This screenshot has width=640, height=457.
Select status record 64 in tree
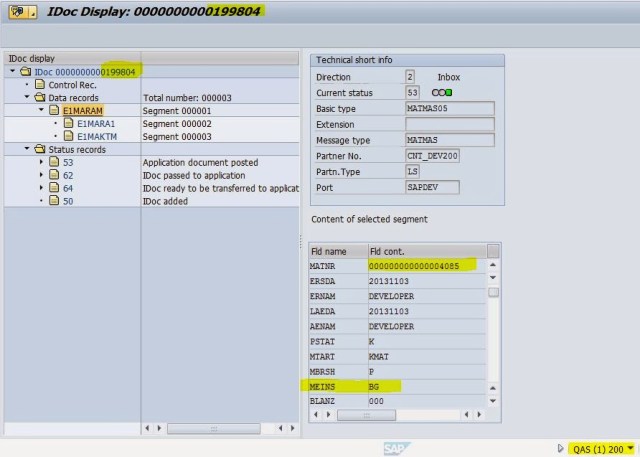coord(68,188)
